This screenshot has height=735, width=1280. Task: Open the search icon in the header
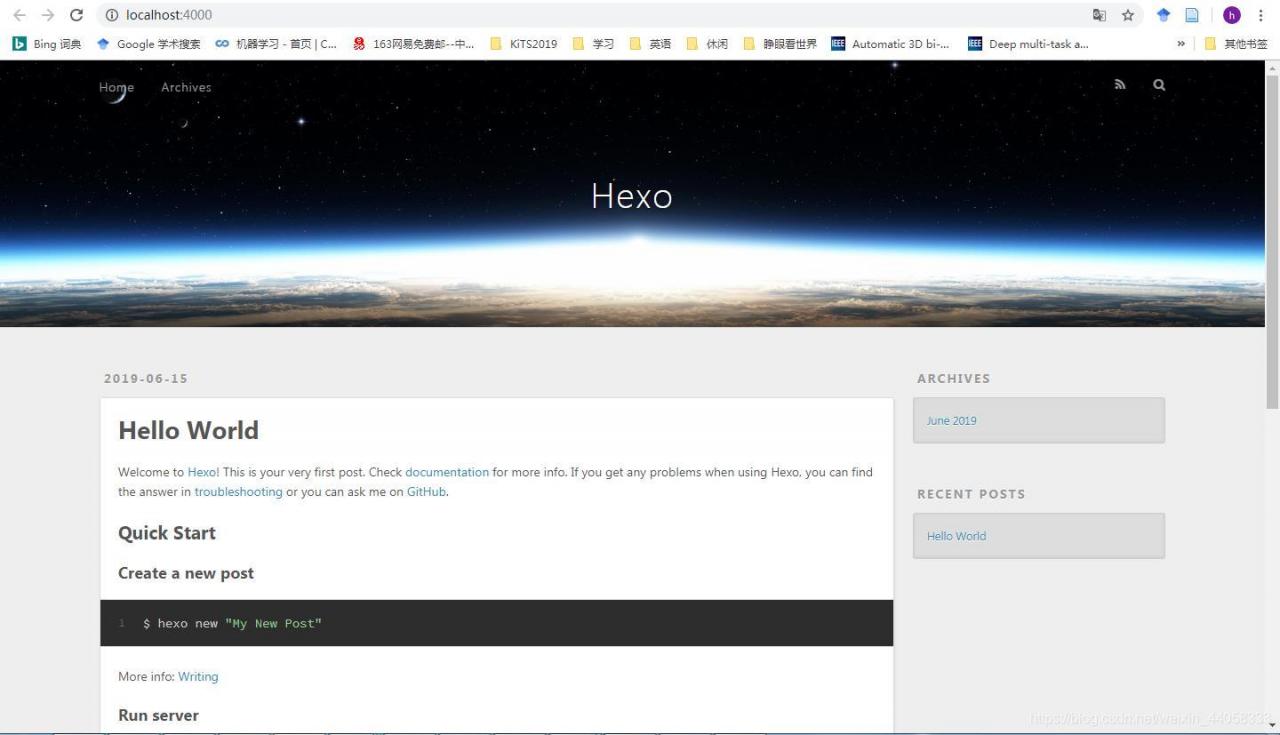coord(1158,84)
